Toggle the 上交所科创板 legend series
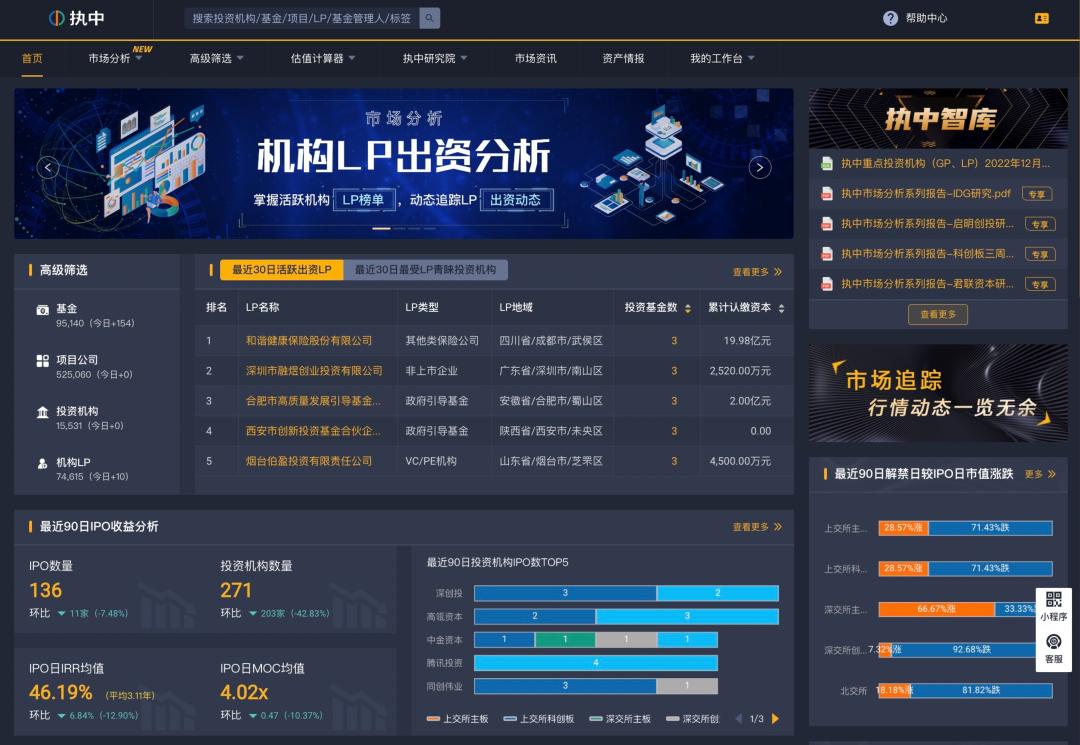The image size is (1080, 745). pyautogui.click(x=539, y=719)
